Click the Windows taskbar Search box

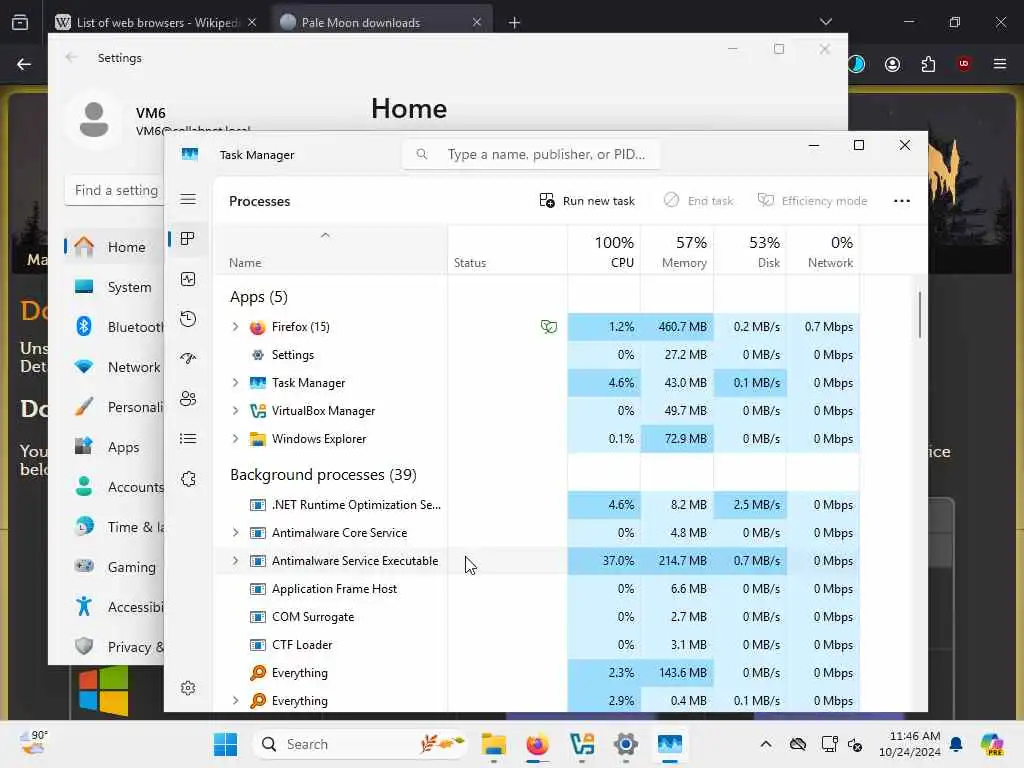[x=360, y=744]
